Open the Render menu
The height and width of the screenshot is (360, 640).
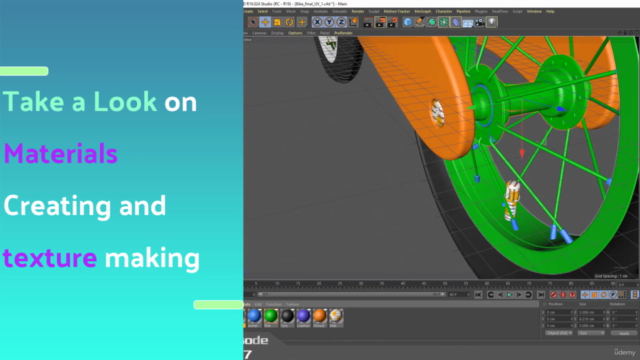pyautogui.click(x=358, y=11)
